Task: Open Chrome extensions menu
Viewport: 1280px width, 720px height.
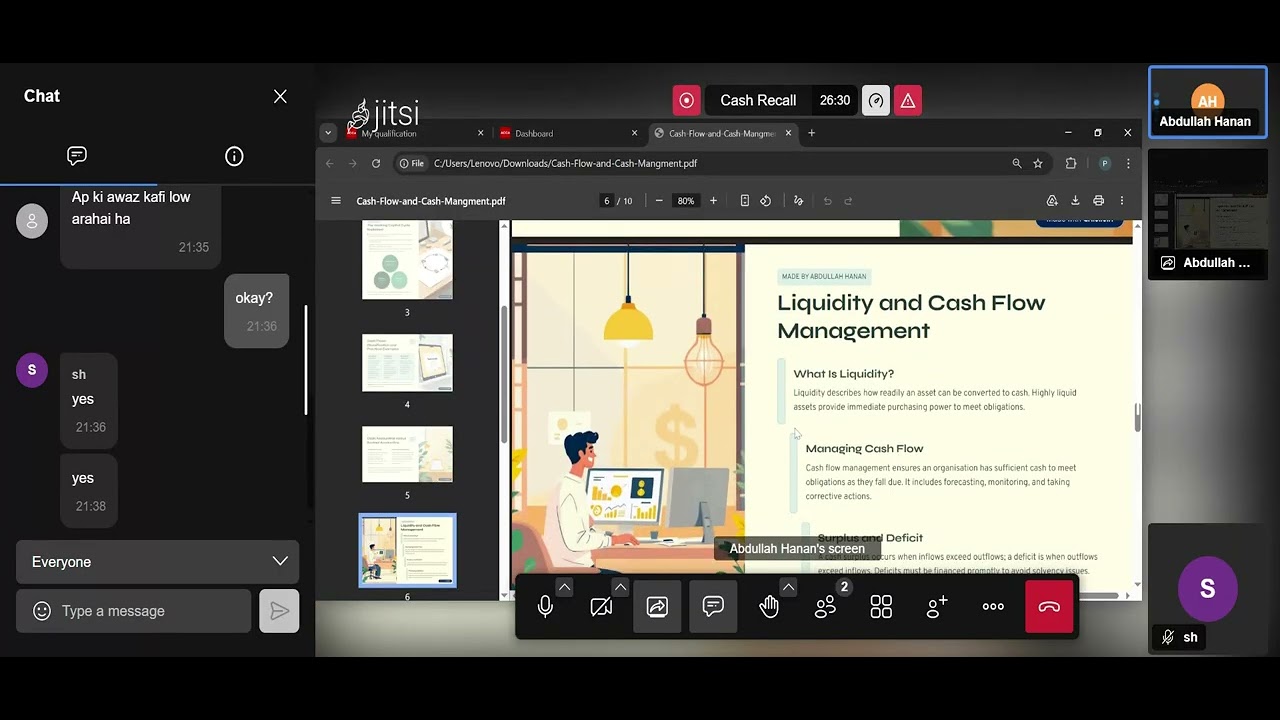Action: point(1071,163)
